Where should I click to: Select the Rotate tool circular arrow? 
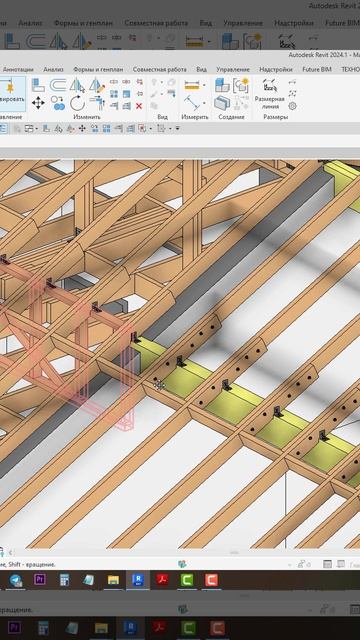77,103
